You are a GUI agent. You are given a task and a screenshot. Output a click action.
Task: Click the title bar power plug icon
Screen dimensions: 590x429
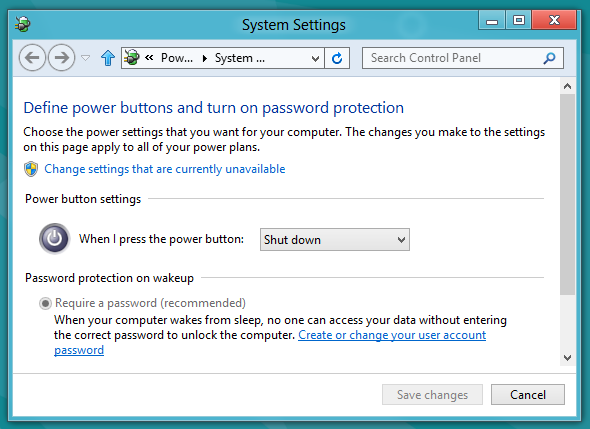(23, 24)
